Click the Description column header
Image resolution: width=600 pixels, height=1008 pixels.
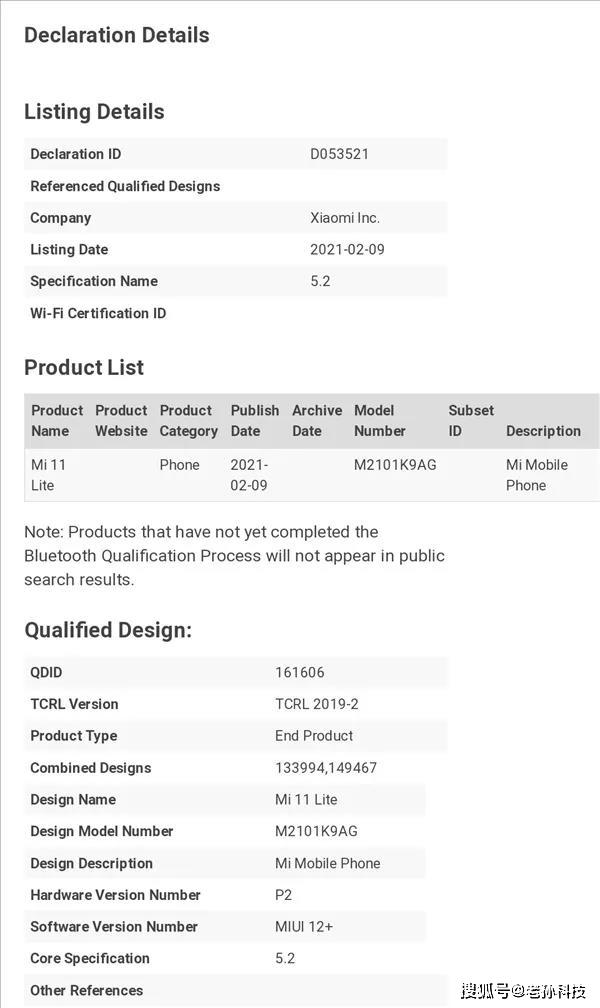tap(543, 431)
